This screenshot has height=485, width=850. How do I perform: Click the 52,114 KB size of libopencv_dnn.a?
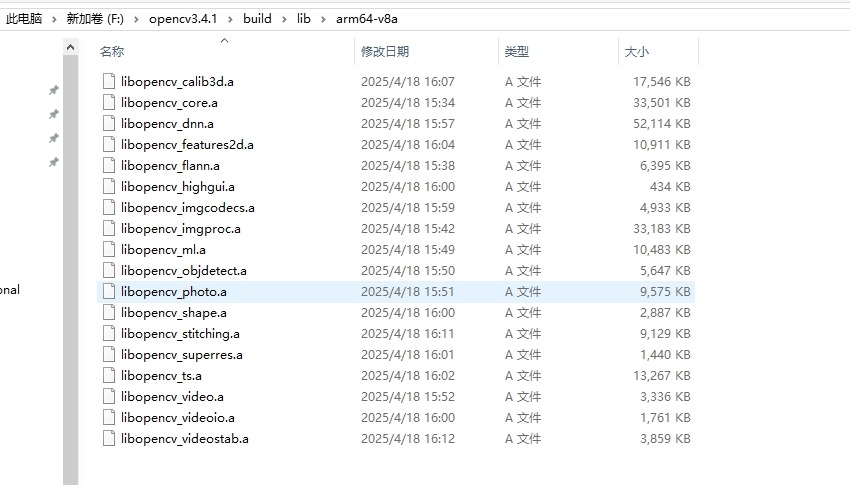(662, 124)
